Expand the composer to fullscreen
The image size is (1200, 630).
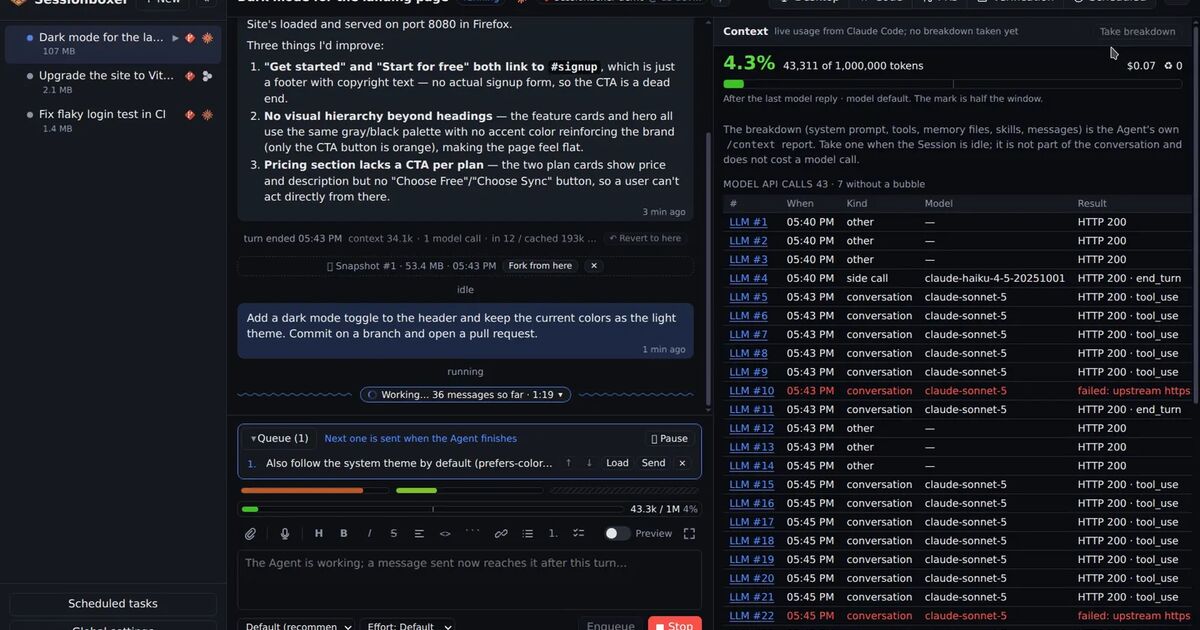[689, 534]
